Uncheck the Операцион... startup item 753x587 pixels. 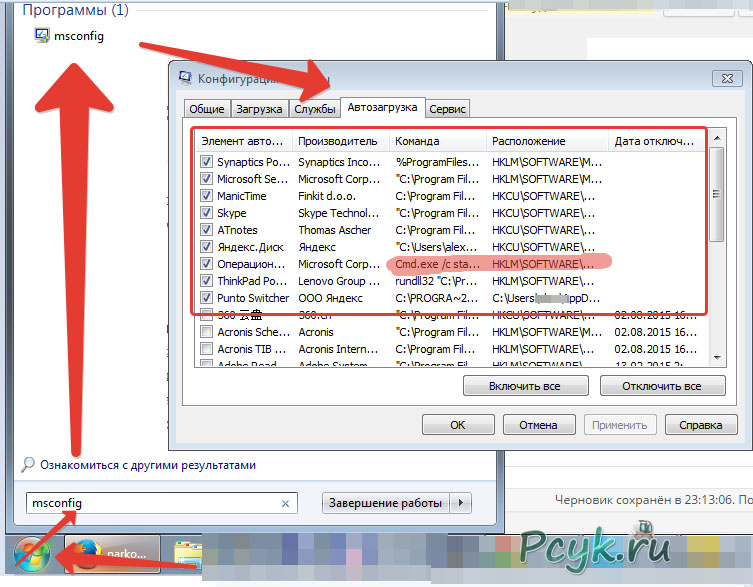pyautogui.click(x=206, y=264)
